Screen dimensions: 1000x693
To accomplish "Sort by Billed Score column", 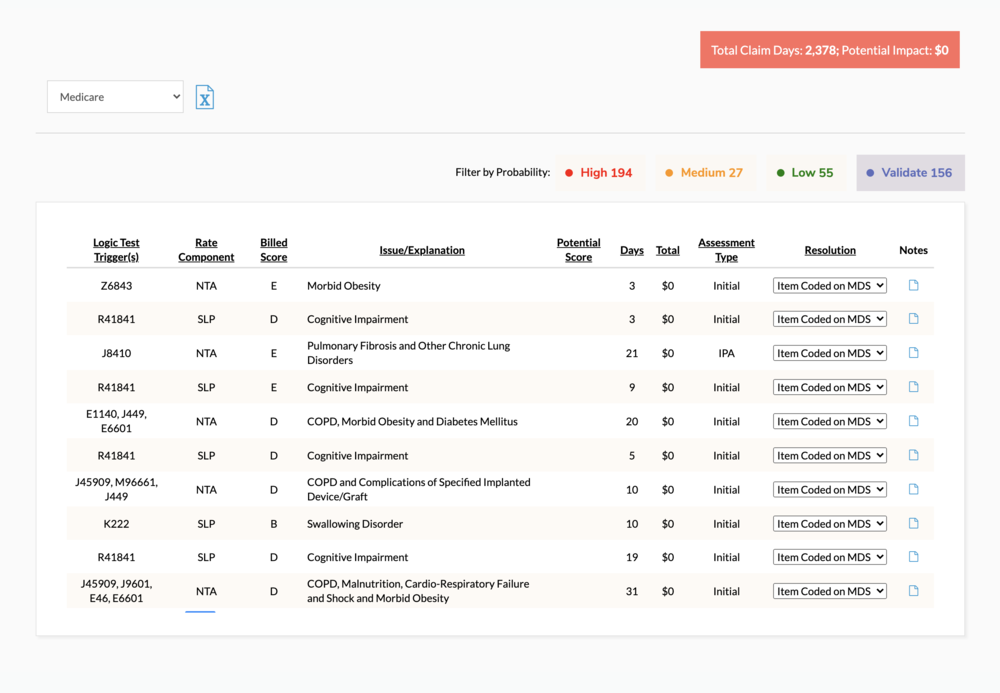I will [274, 250].
